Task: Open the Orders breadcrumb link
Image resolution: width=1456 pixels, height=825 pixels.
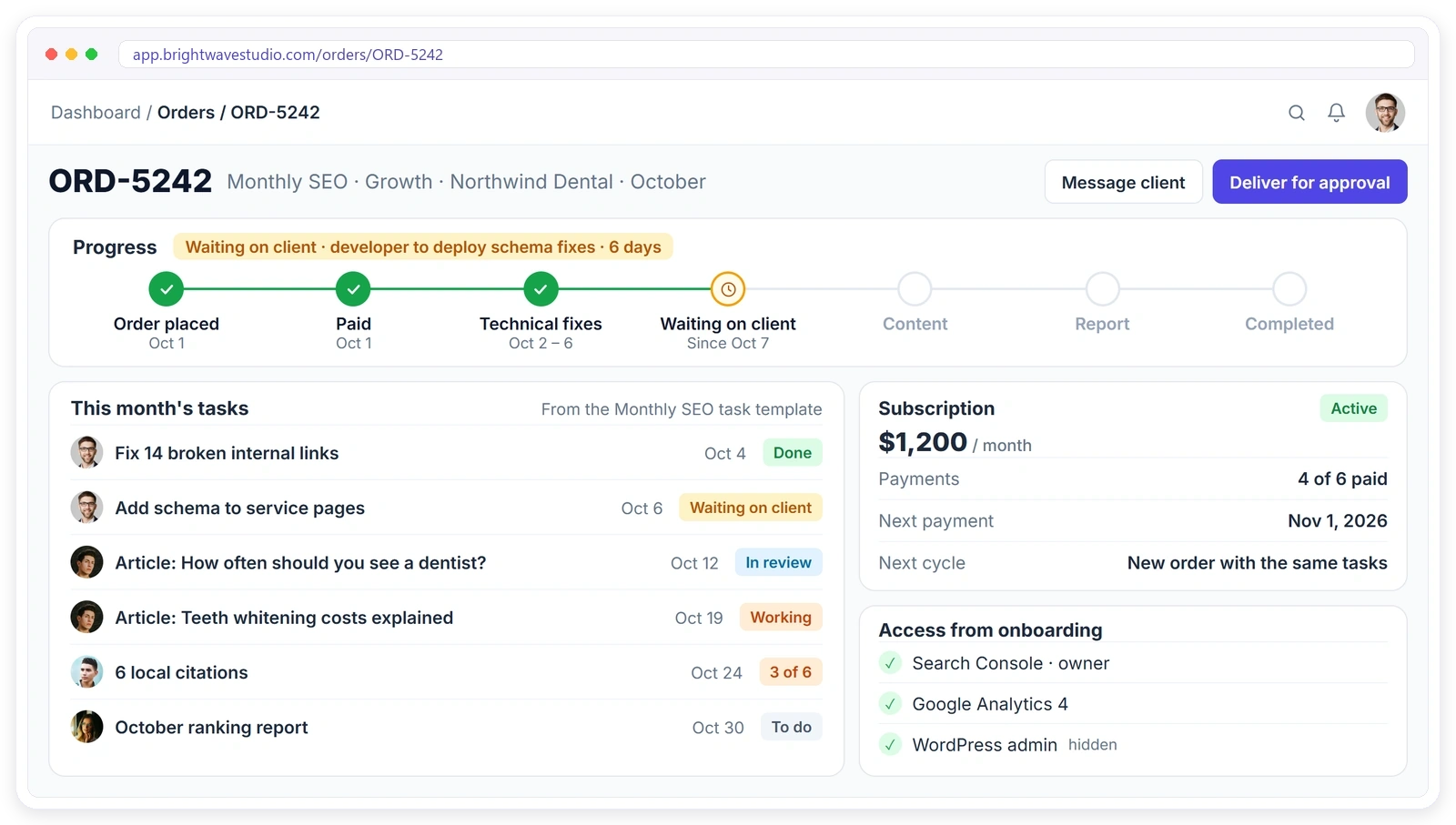Action: 186,113
